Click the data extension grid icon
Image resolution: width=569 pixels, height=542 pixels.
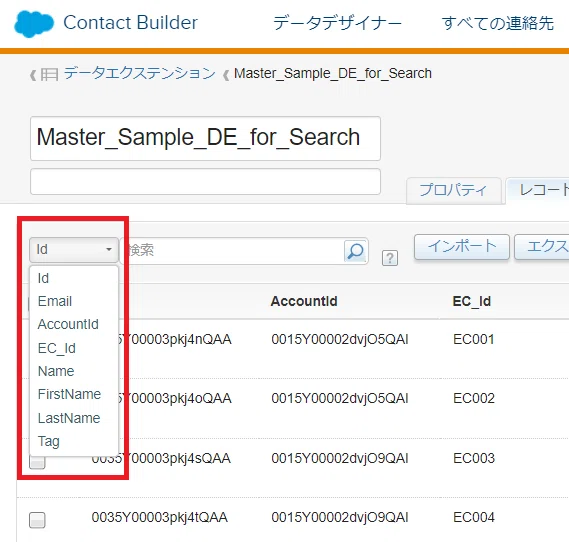(x=49, y=75)
